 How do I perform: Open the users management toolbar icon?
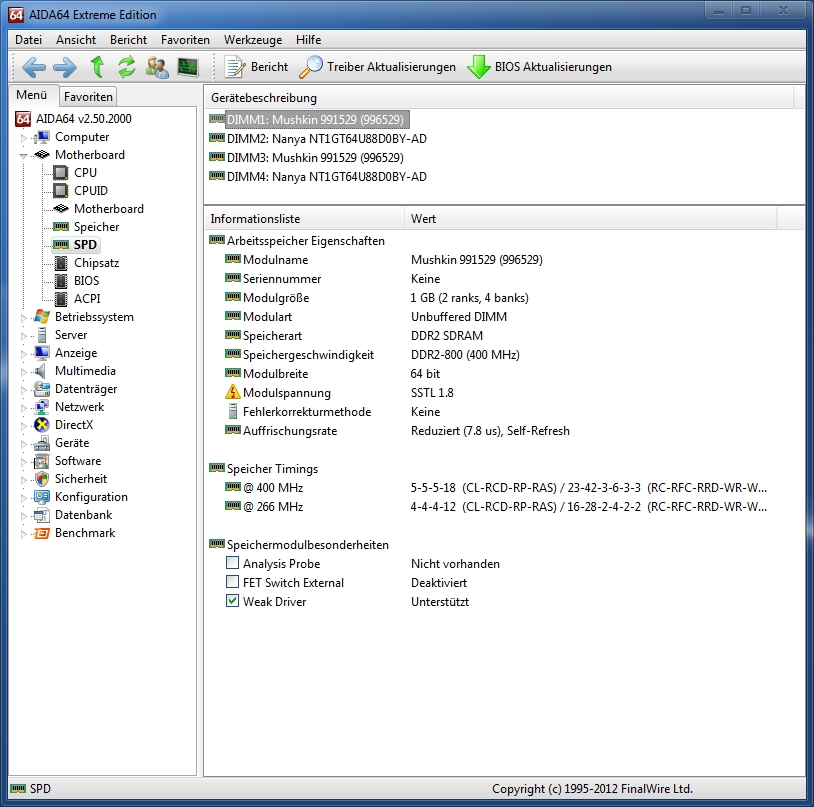click(x=157, y=67)
